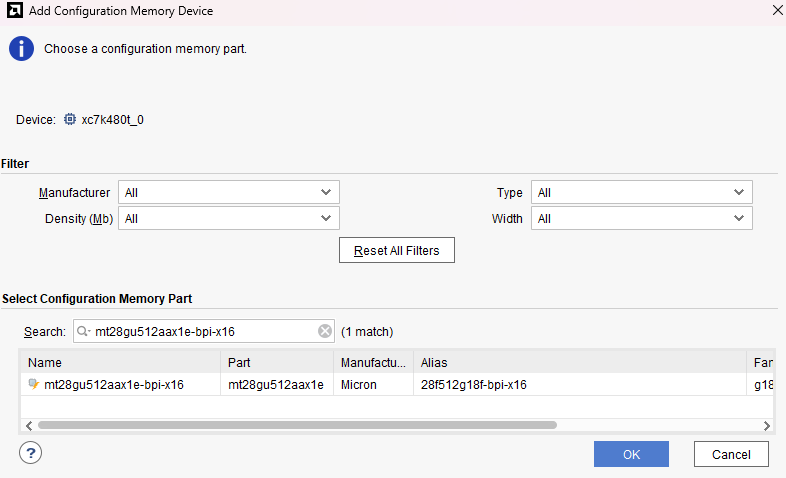Screen dimensions: 786x478
Task: Click the search magnifier icon
Action: [x=83, y=331]
